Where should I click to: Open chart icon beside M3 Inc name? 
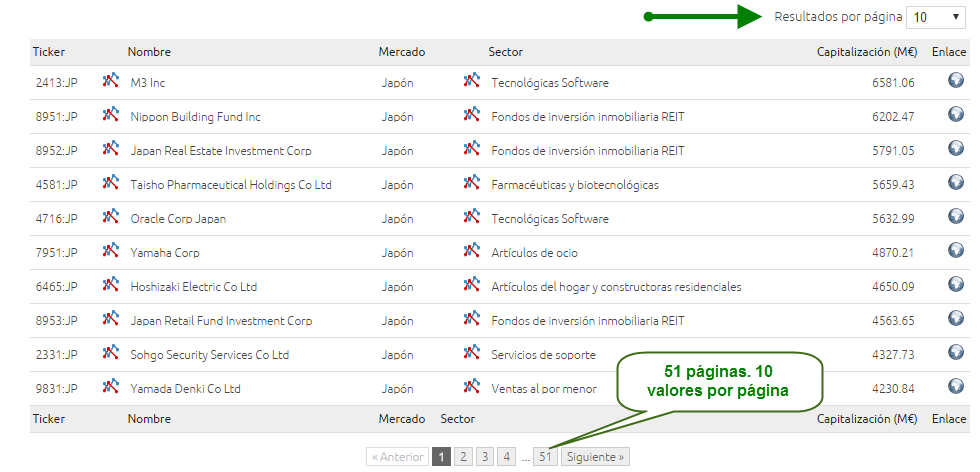111,80
